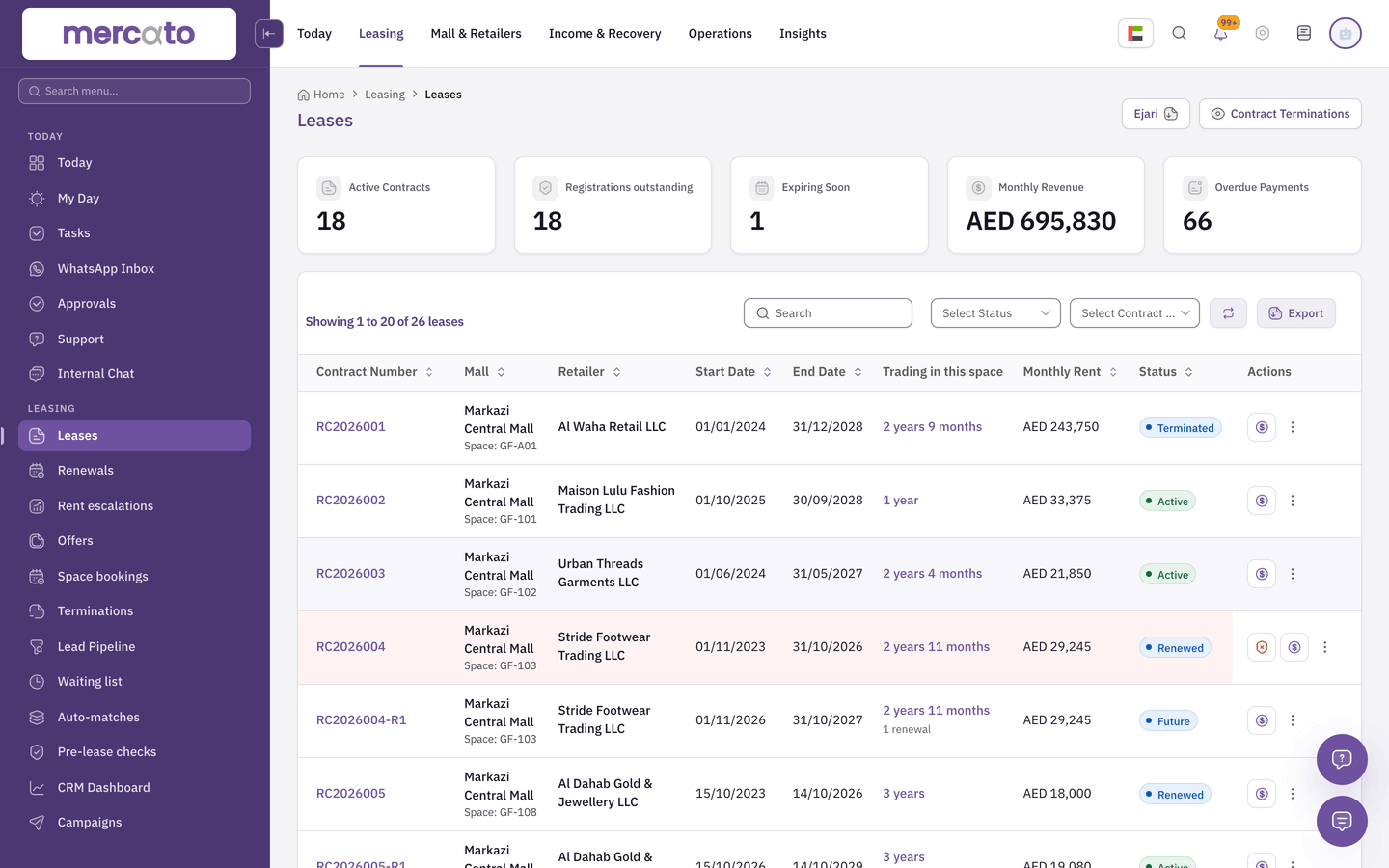Open CRM Dashboard in sidebar
The width and height of the screenshot is (1389, 868).
(134, 788)
